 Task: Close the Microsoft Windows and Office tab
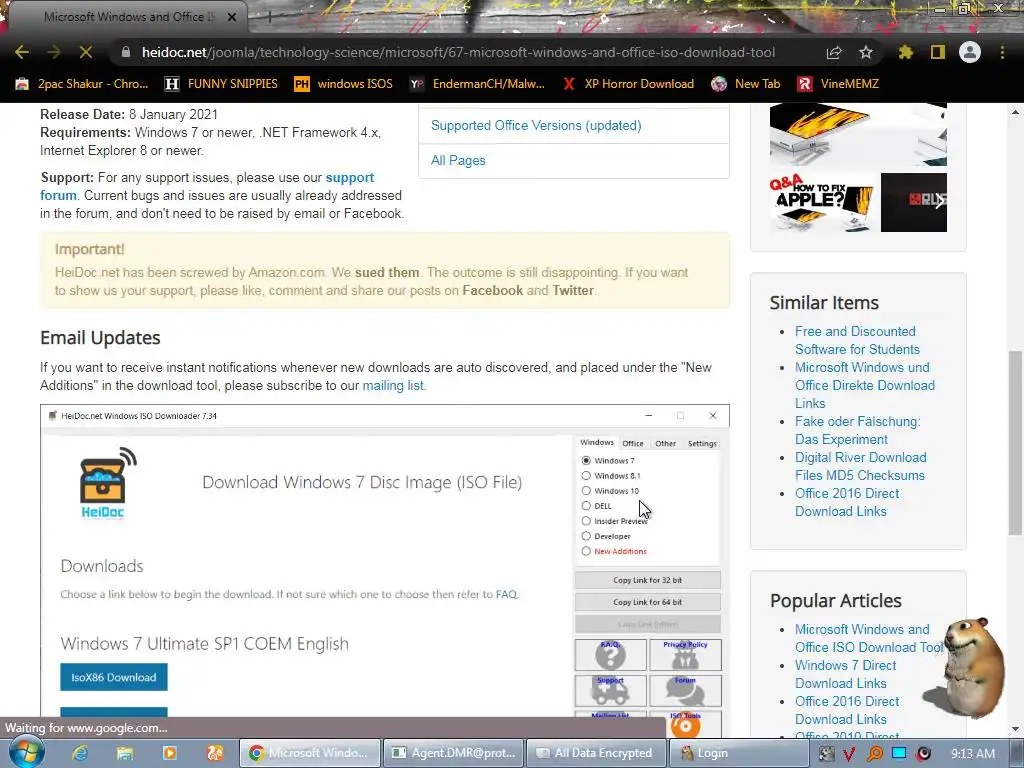point(232,17)
